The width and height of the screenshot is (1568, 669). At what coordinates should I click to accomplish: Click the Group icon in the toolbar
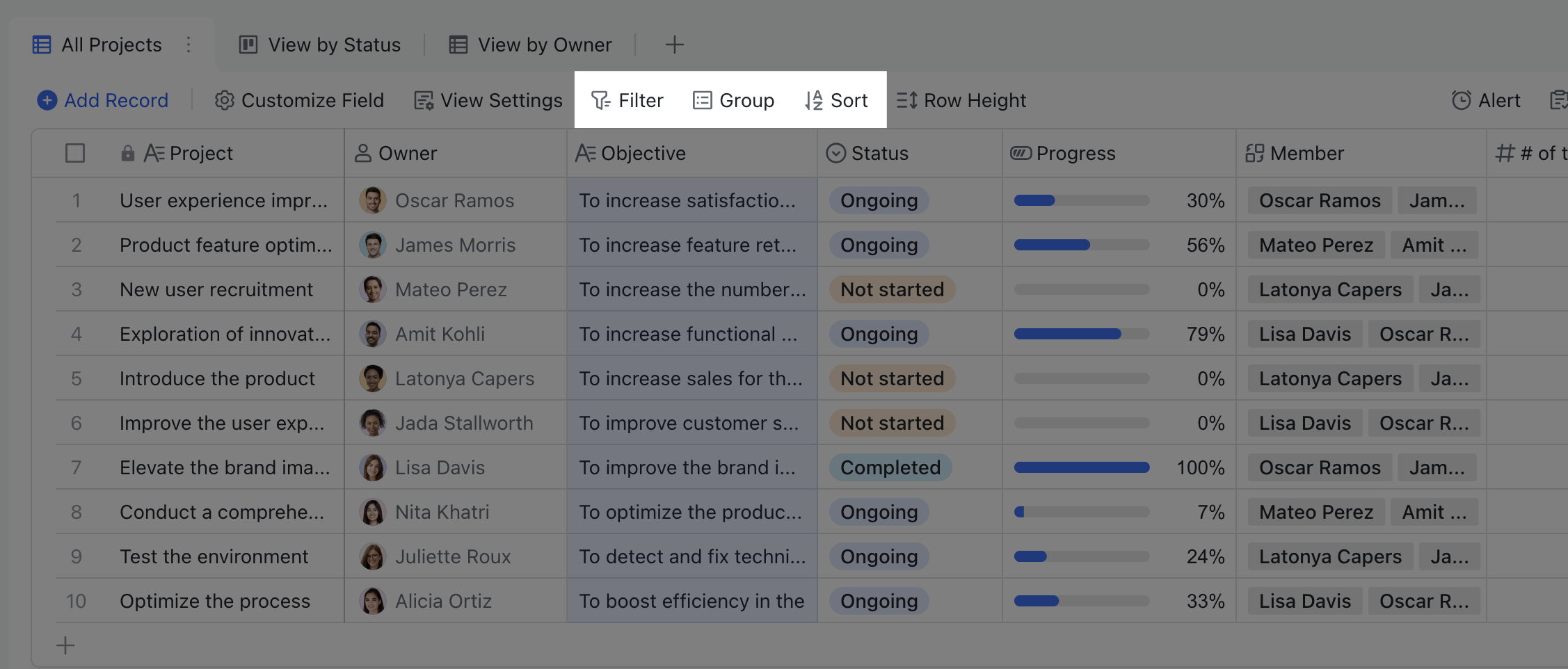coord(702,100)
